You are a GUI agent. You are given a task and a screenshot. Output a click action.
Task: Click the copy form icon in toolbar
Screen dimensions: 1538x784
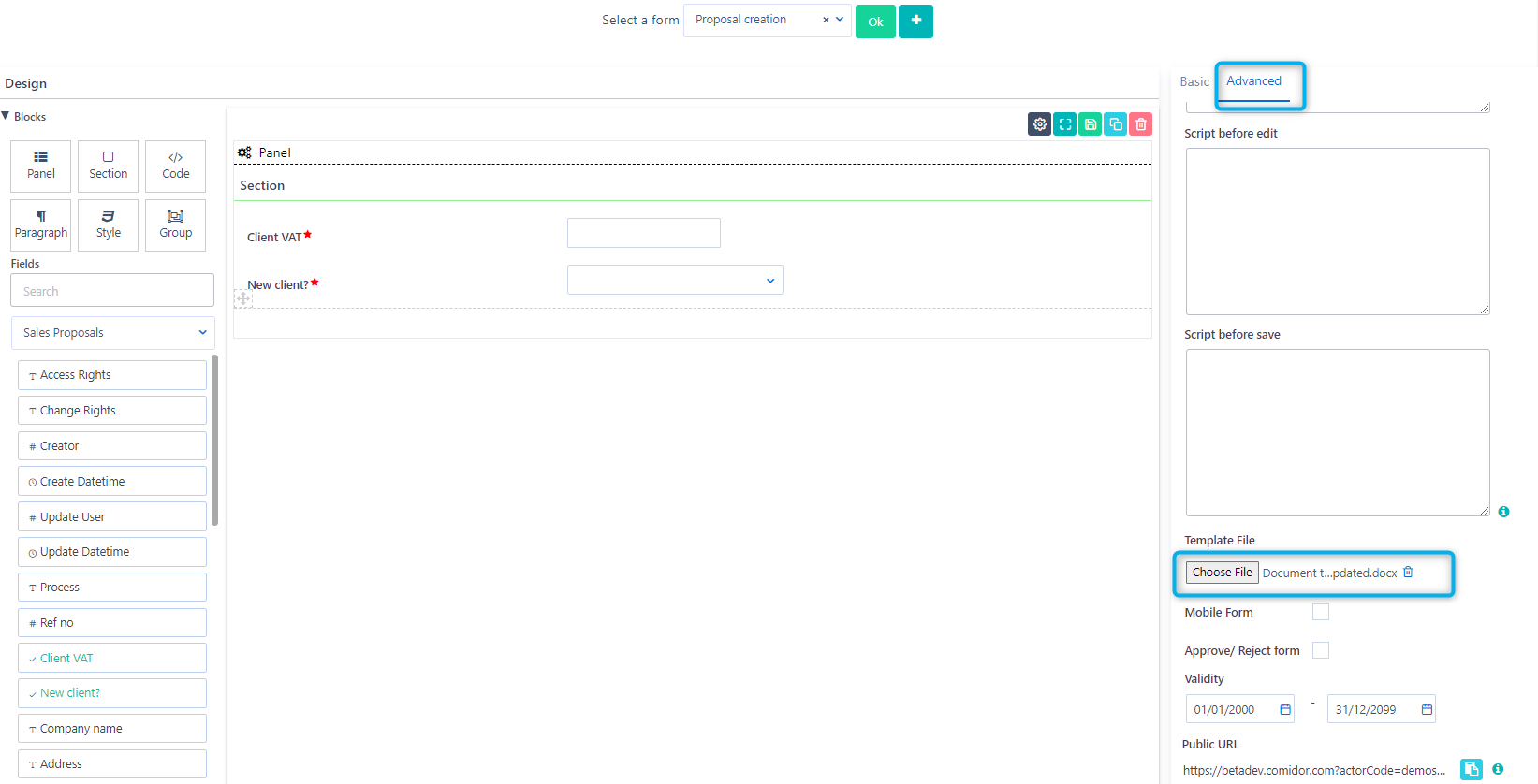[1115, 124]
